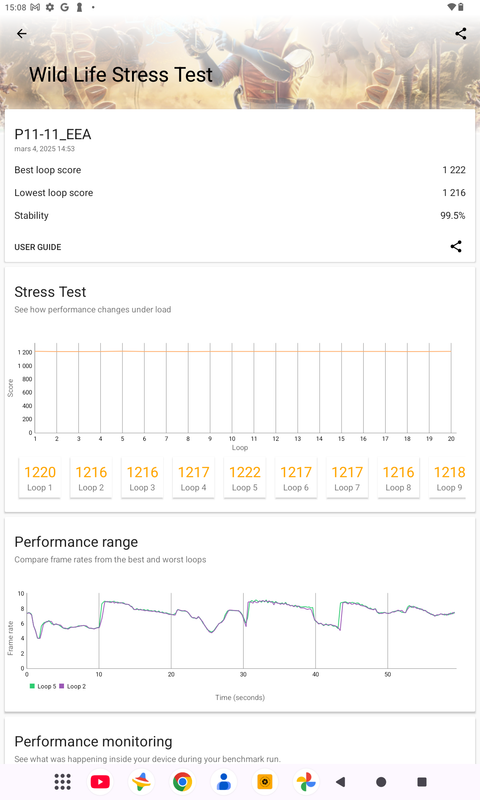Open the app drawer grid icon
The height and width of the screenshot is (800, 480).
click(x=62, y=782)
